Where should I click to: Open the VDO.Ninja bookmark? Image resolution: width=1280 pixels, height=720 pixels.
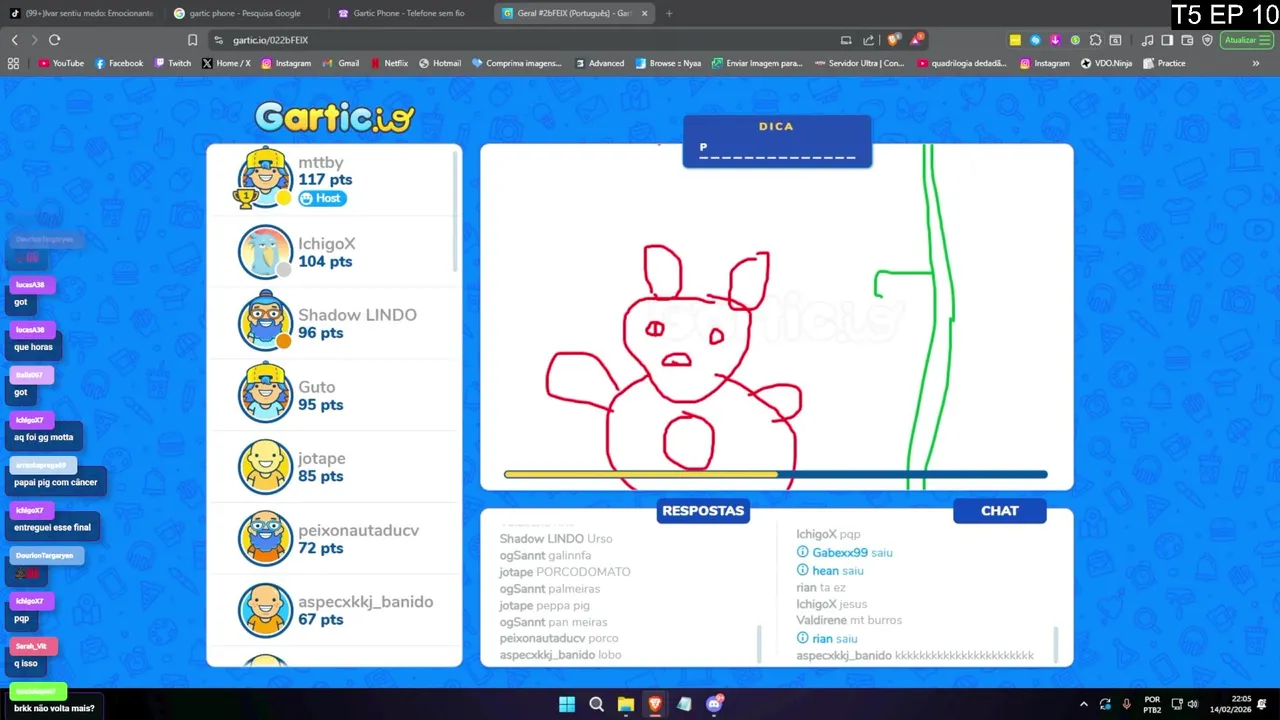1106,63
